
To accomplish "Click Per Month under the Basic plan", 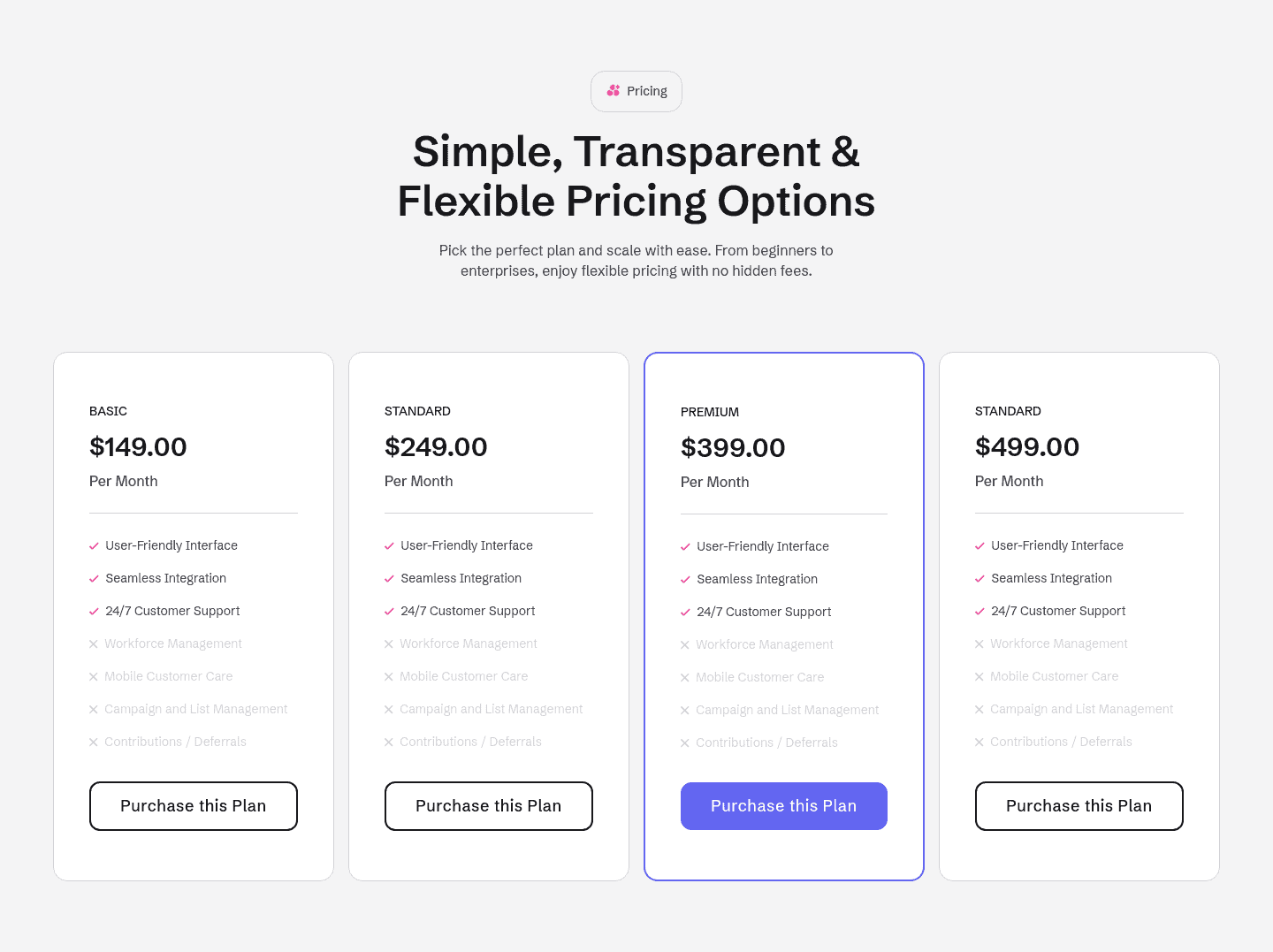I will [x=123, y=481].
